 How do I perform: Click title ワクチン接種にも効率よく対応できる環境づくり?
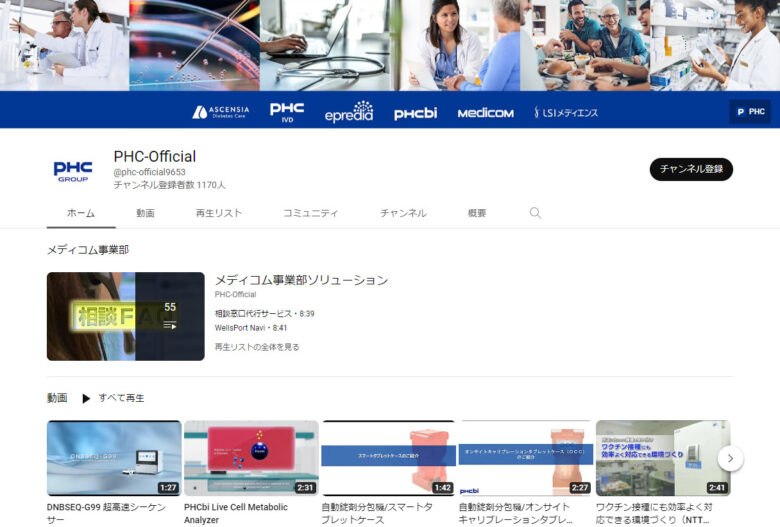[x=654, y=513]
